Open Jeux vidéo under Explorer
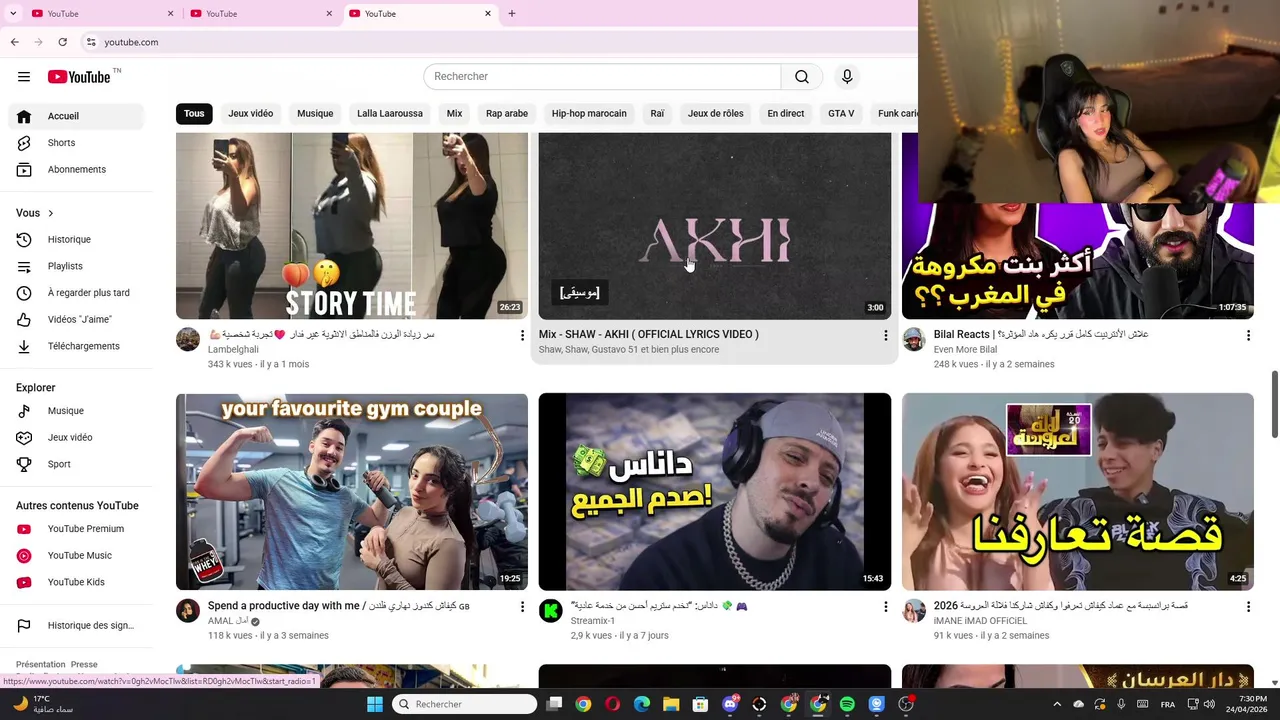Image resolution: width=1280 pixels, height=720 pixels. (x=76, y=437)
